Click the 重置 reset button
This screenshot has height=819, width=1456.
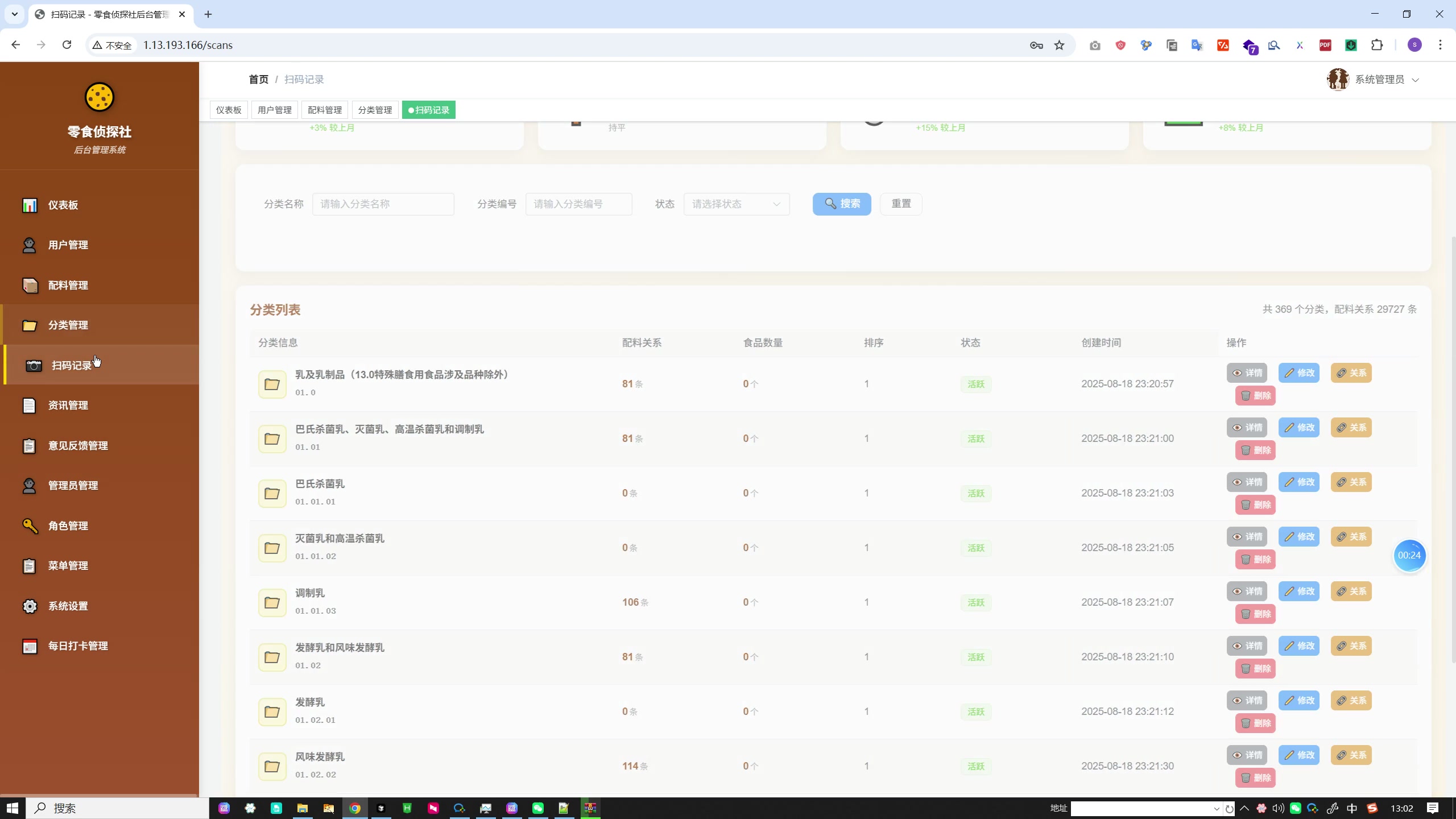click(x=901, y=204)
